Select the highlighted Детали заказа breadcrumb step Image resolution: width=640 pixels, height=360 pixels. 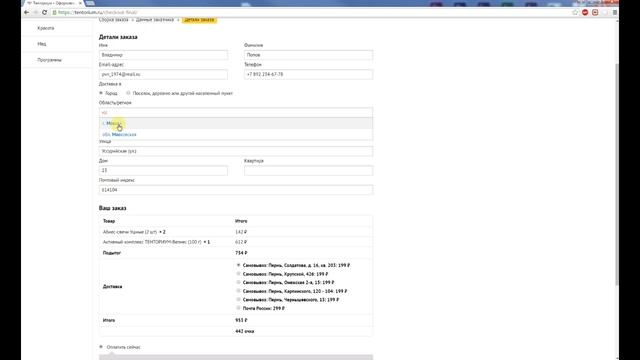199,20
